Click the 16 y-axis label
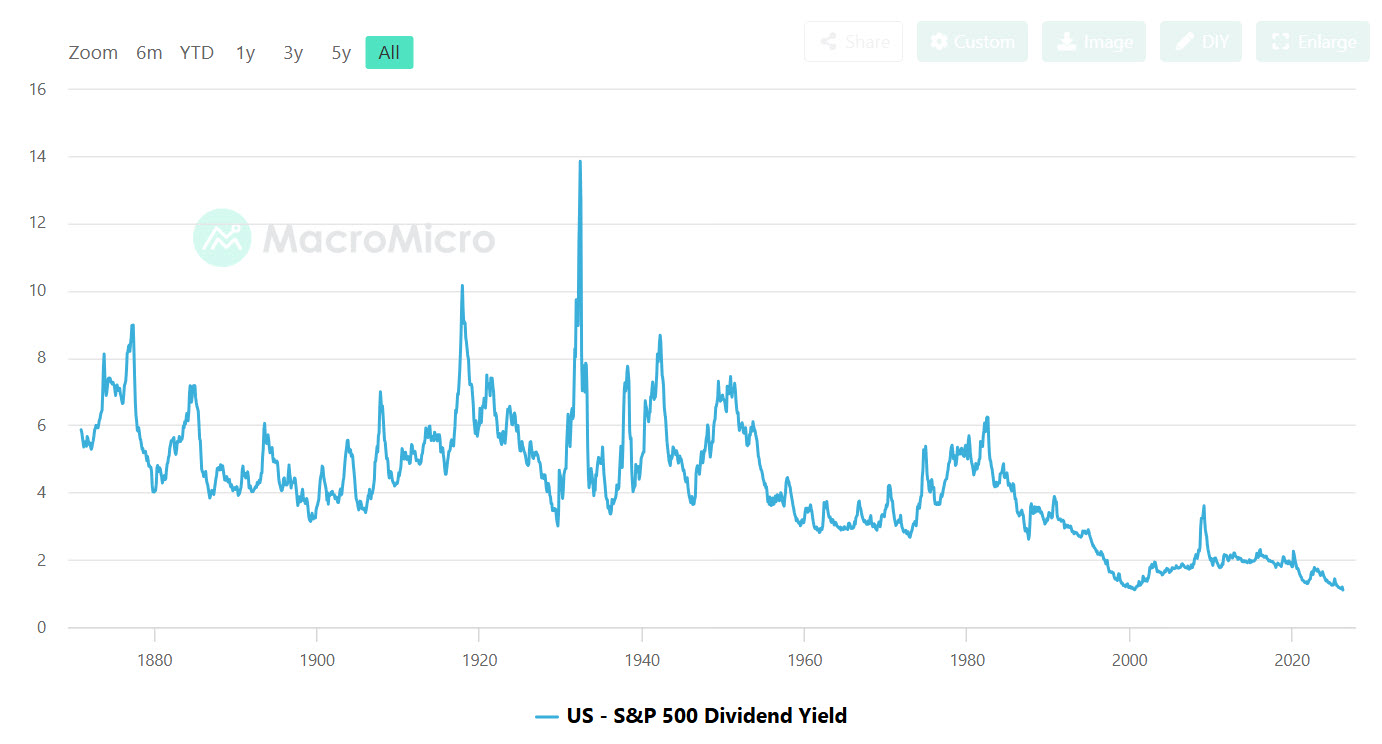This screenshot has height=744, width=1382. (38, 89)
